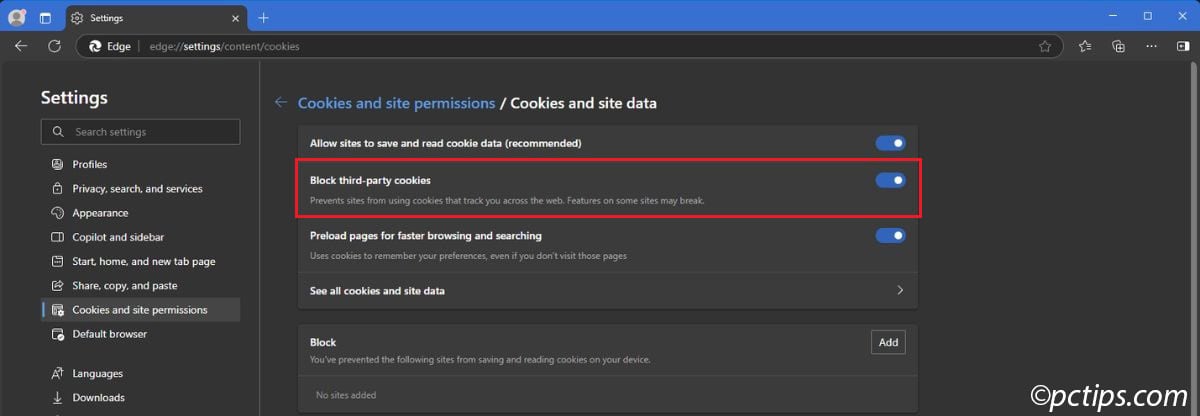Open Privacy, search, and services section
1200x416 pixels.
(x=136, y=188)
